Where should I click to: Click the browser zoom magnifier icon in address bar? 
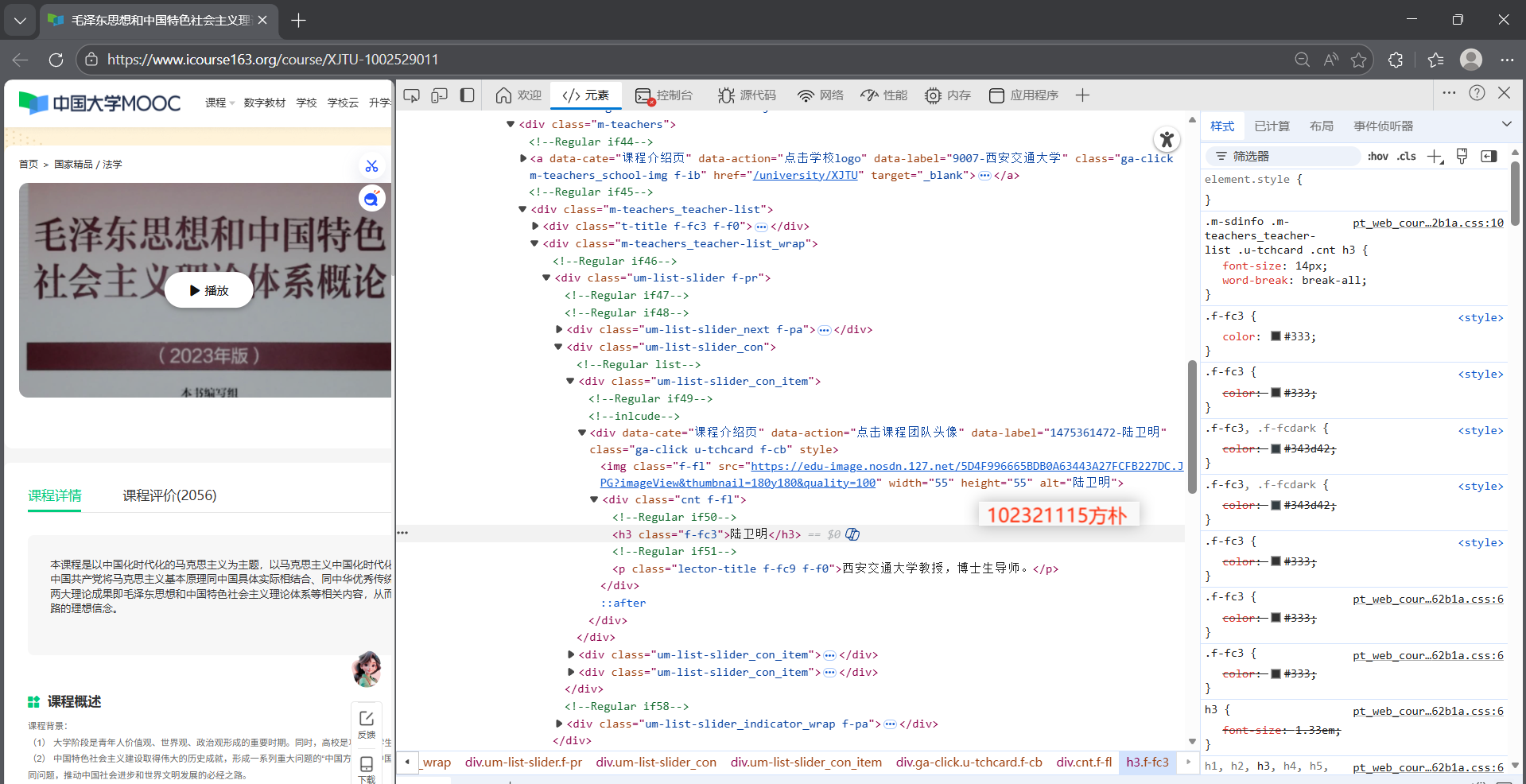click(x=1302, y=60)
